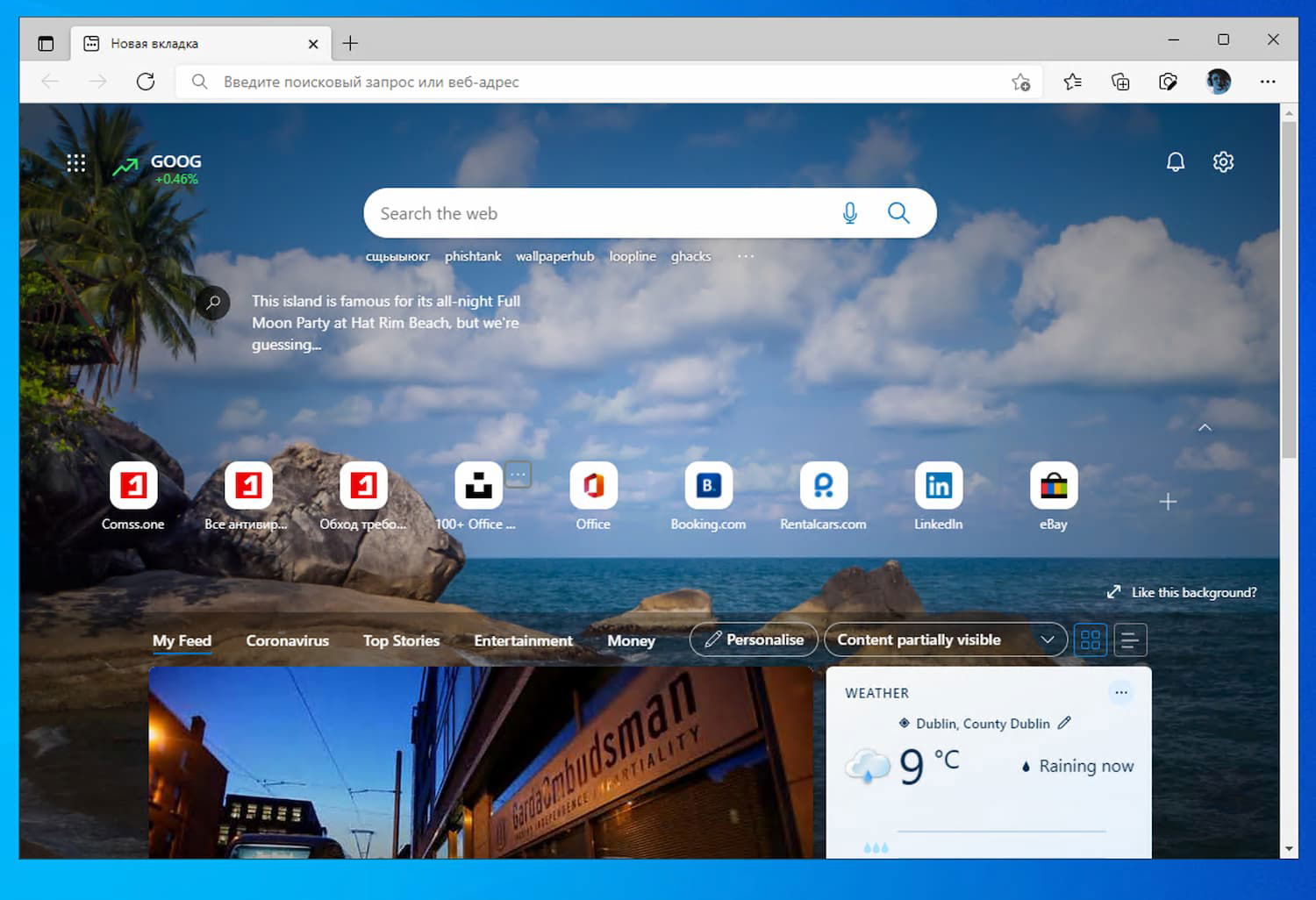
Task: Click Like this background?
Action: pos(1182,592)
